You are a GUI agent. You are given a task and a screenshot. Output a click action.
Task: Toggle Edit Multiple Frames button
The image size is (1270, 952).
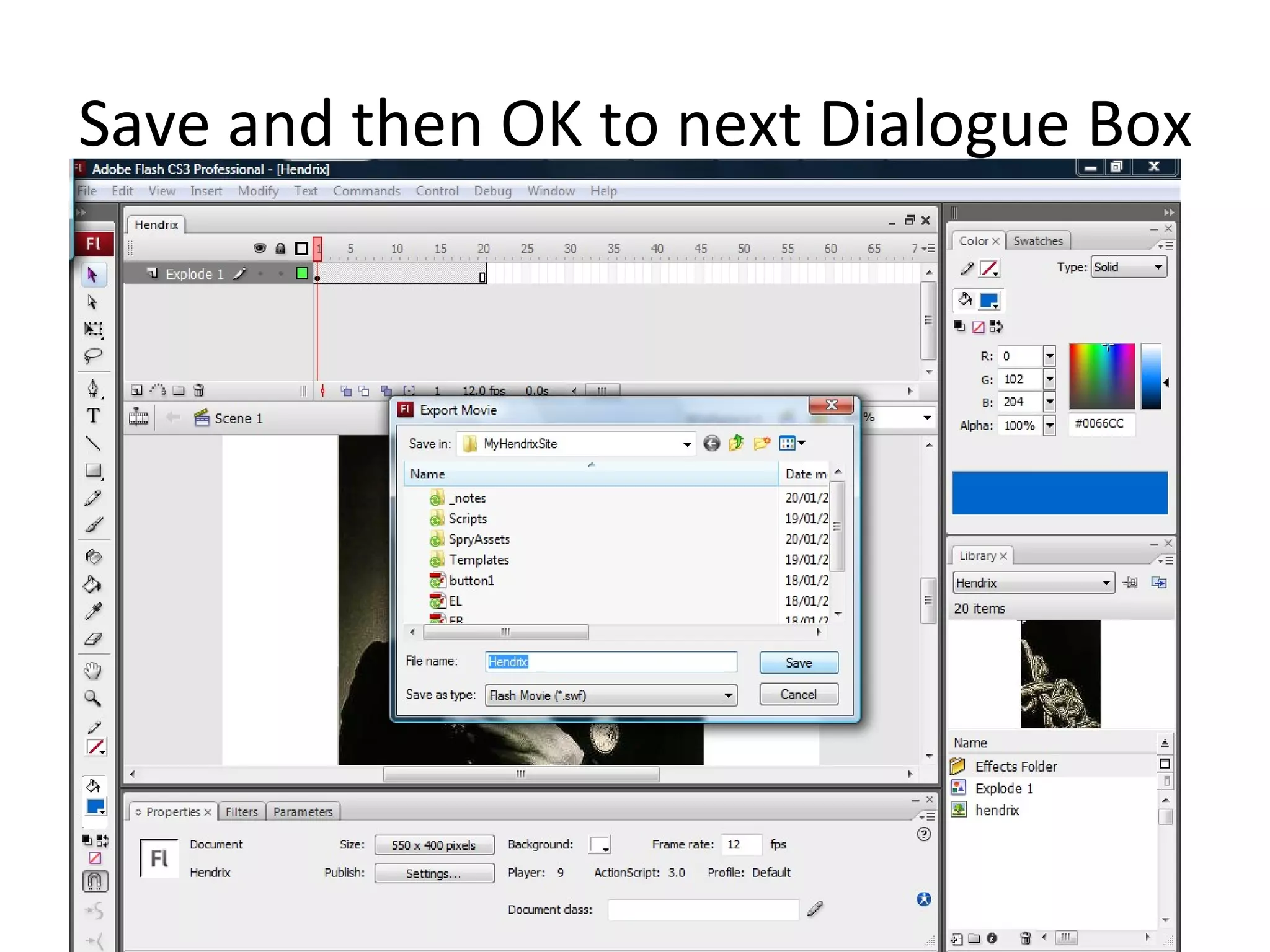[x=386, y=390]
